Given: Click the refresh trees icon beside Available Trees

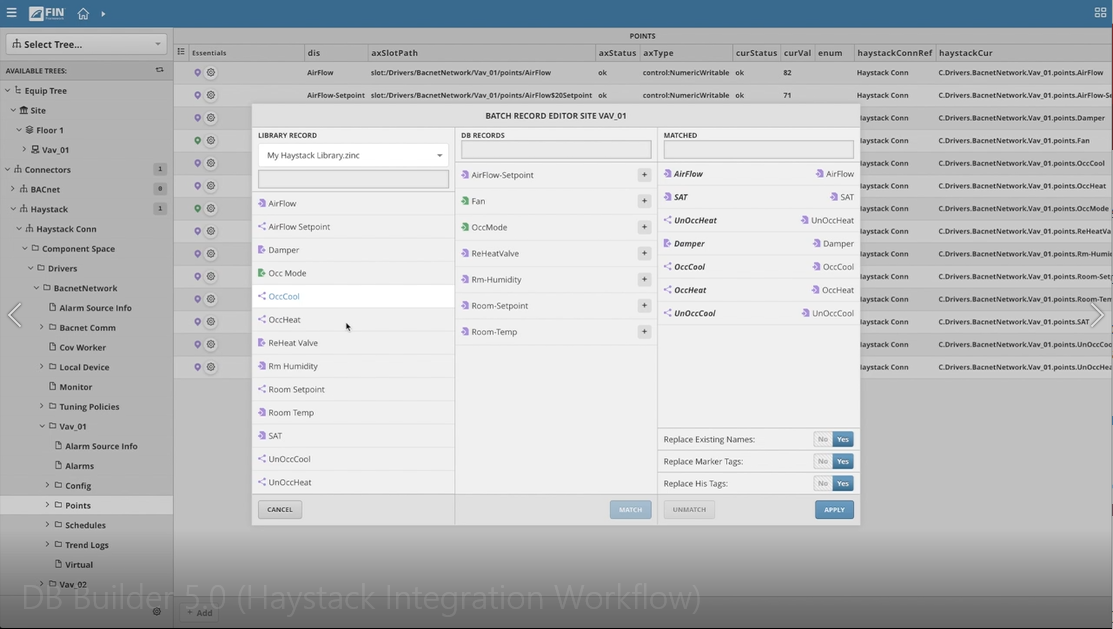Looking at the screenshot, I should [x=160, y=70].
